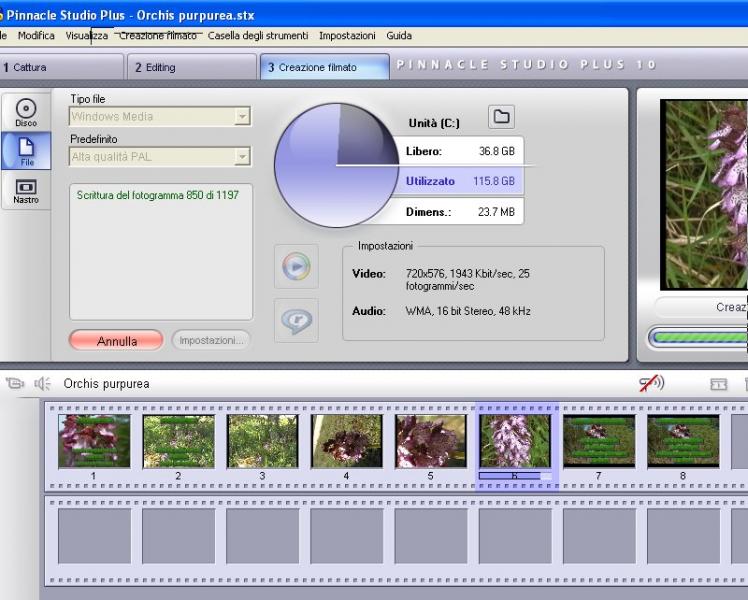Screen dimensions: 748x600
Task: Select the File output option
Action: [x=26, y=151]
